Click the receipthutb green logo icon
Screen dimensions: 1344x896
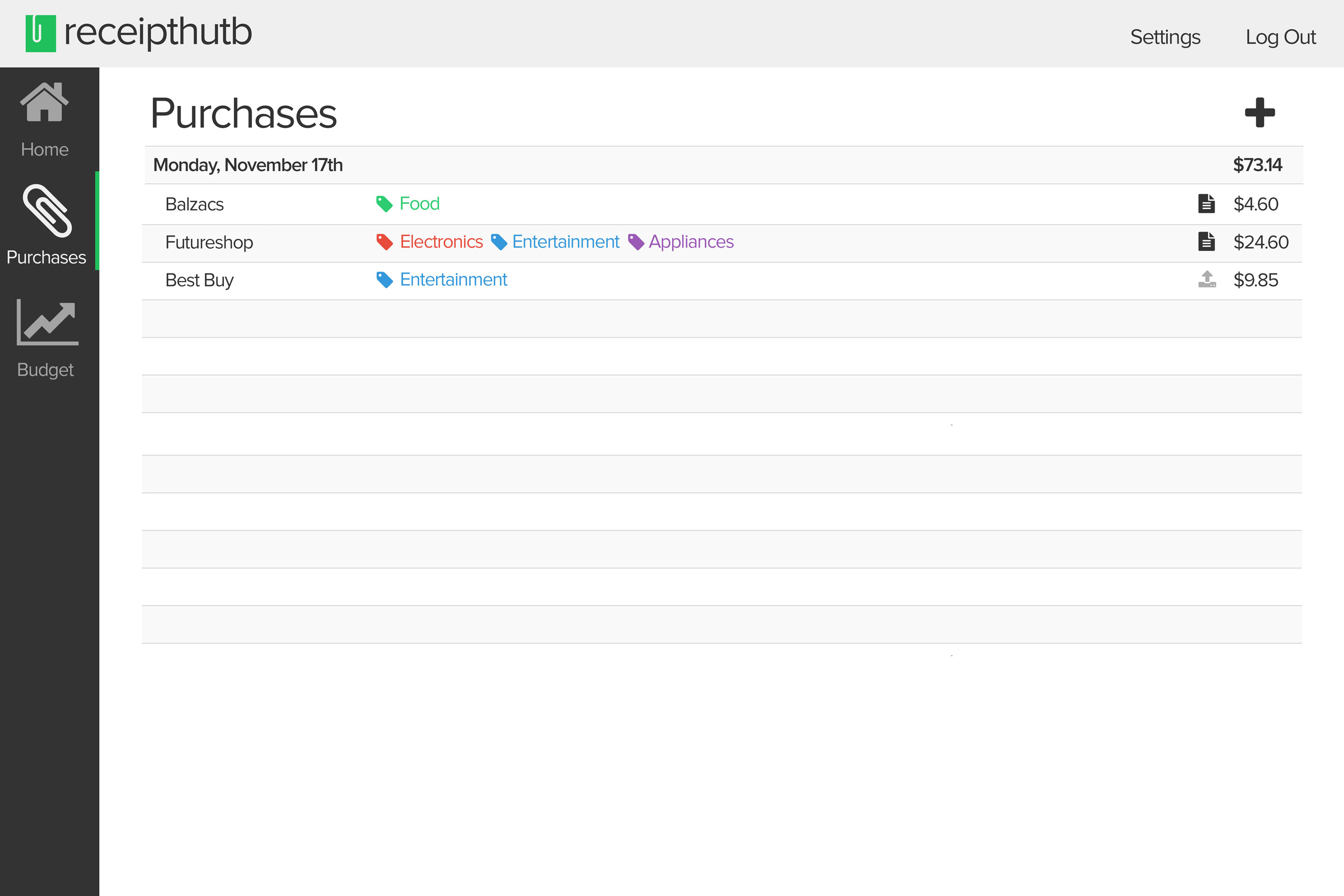pyautogui.click(x=41, y=33)
